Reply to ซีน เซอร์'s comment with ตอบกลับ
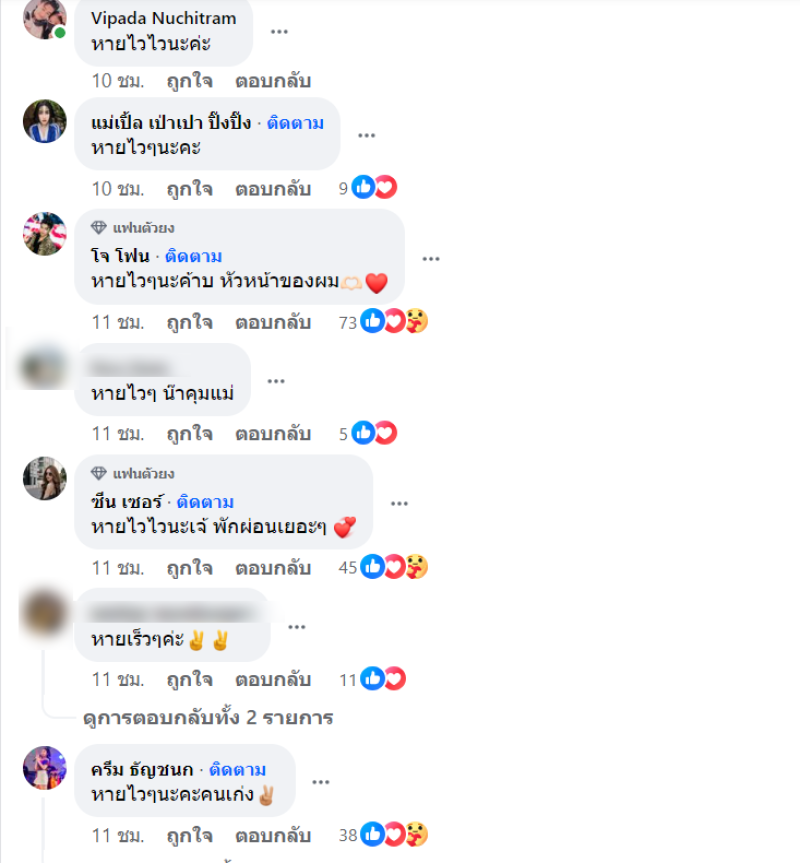Screen dimensions: 800x863 (x=273, y=568)
